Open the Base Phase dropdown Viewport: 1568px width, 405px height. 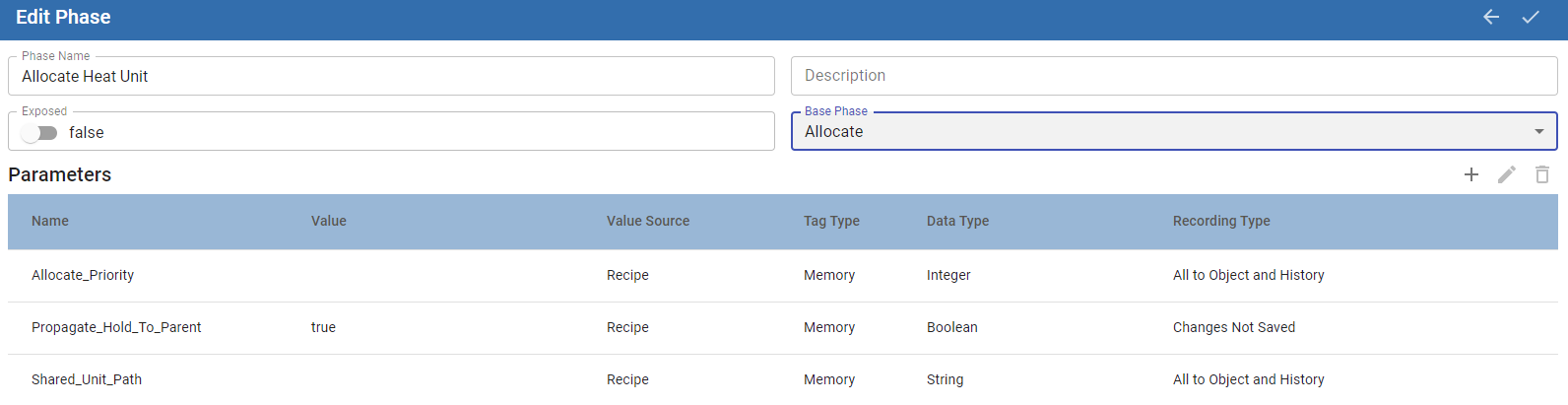[1162, 132]
